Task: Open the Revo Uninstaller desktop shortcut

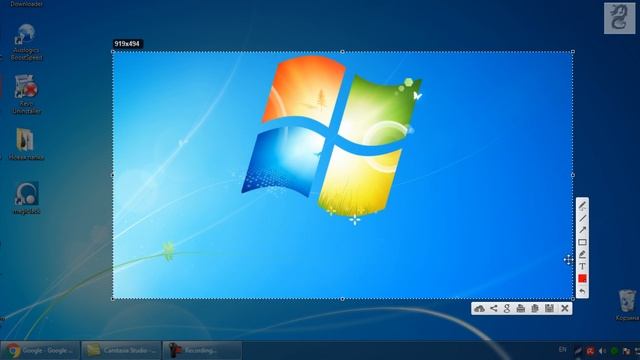Action: coord(26,94)
